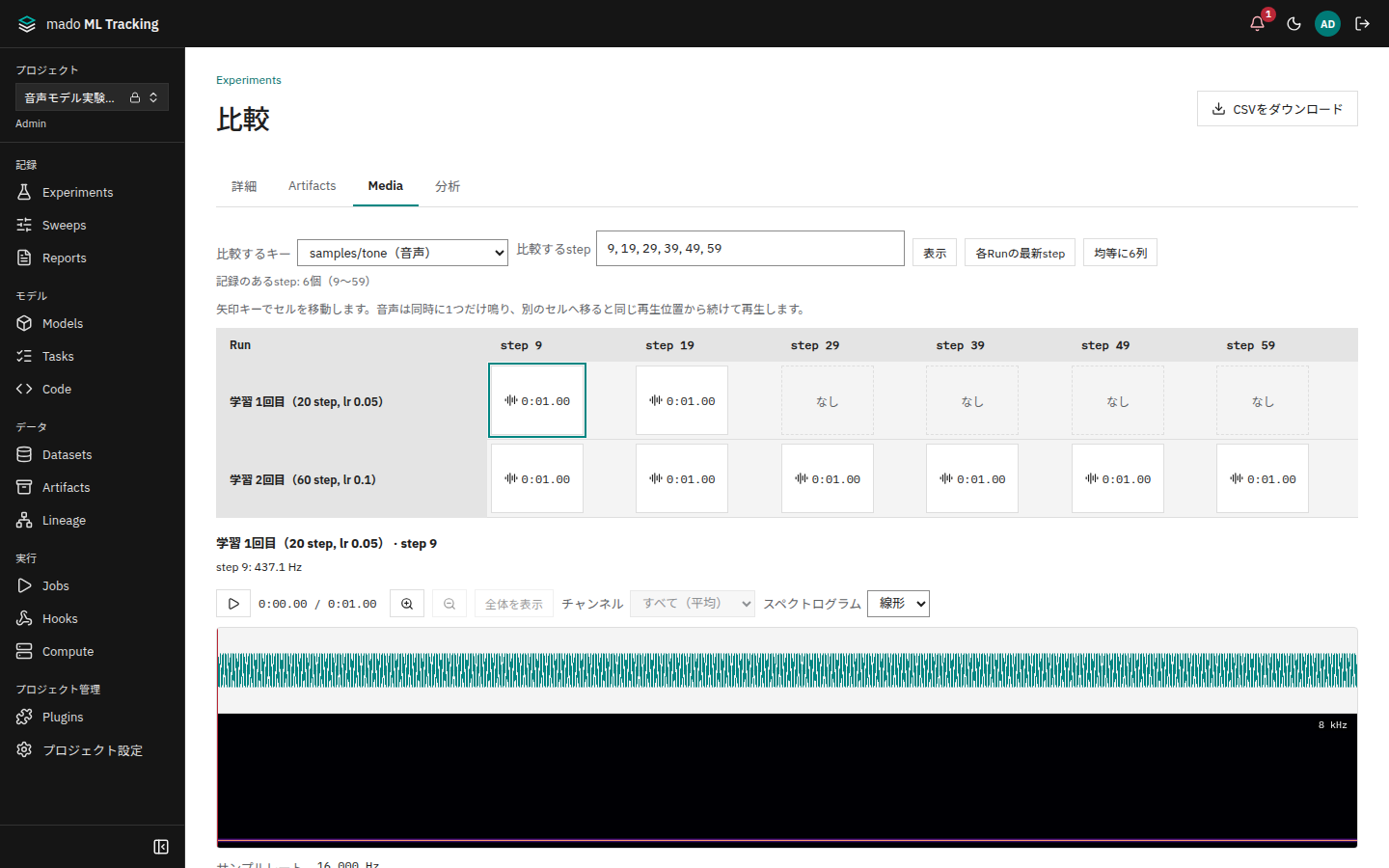Switch to the 分析 tab
Screen dimensions: 1389x868
point(448,186)
